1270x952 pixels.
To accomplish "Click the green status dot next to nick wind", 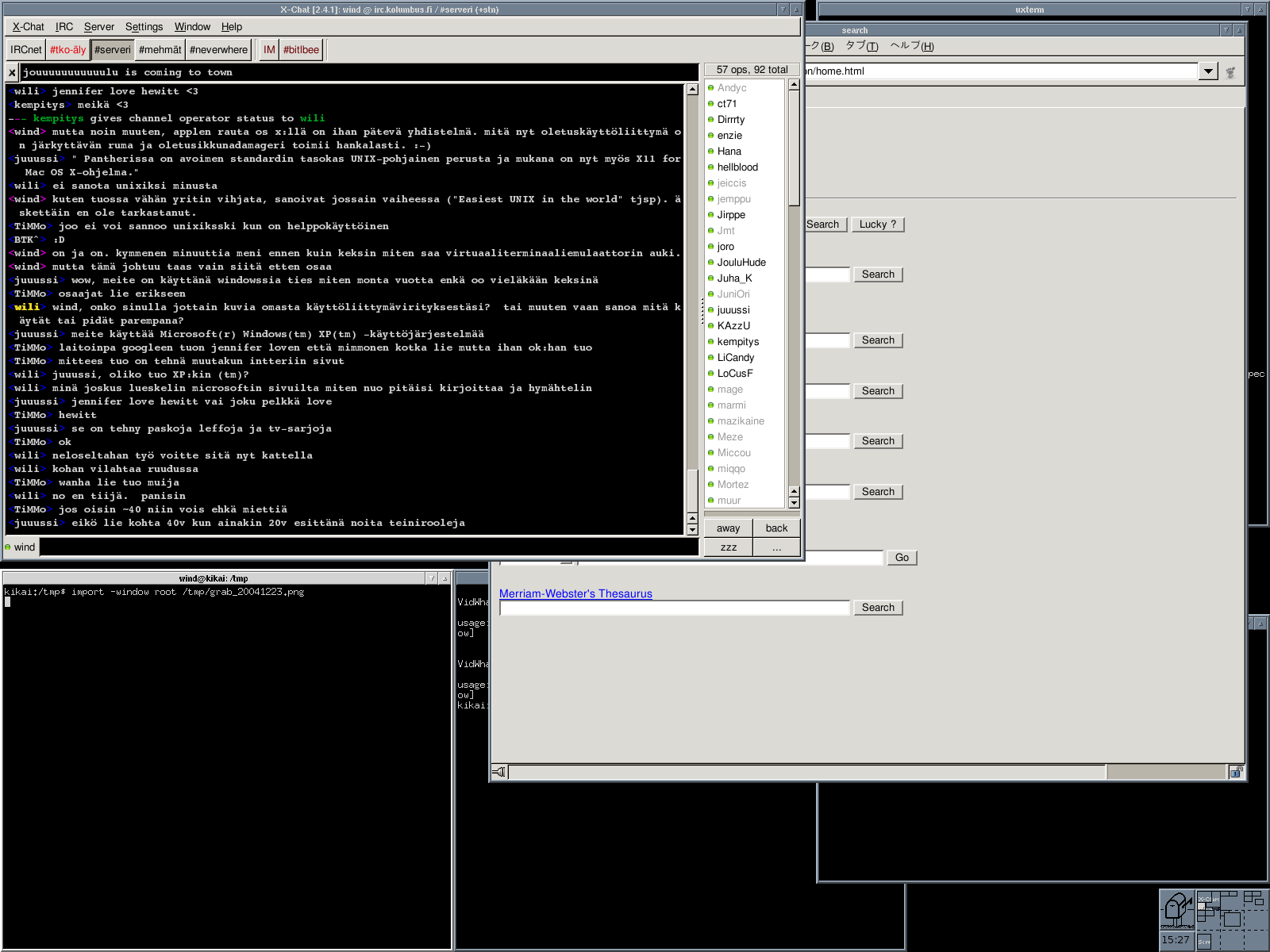I will tap(8, 547).
